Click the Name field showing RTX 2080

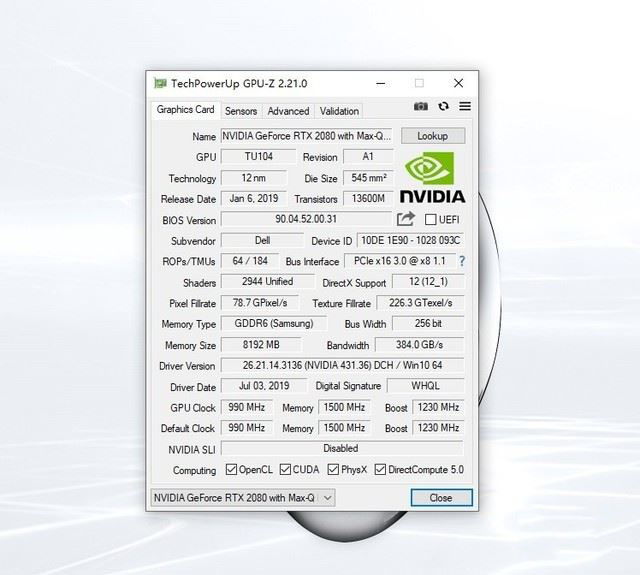coord(307,136)
